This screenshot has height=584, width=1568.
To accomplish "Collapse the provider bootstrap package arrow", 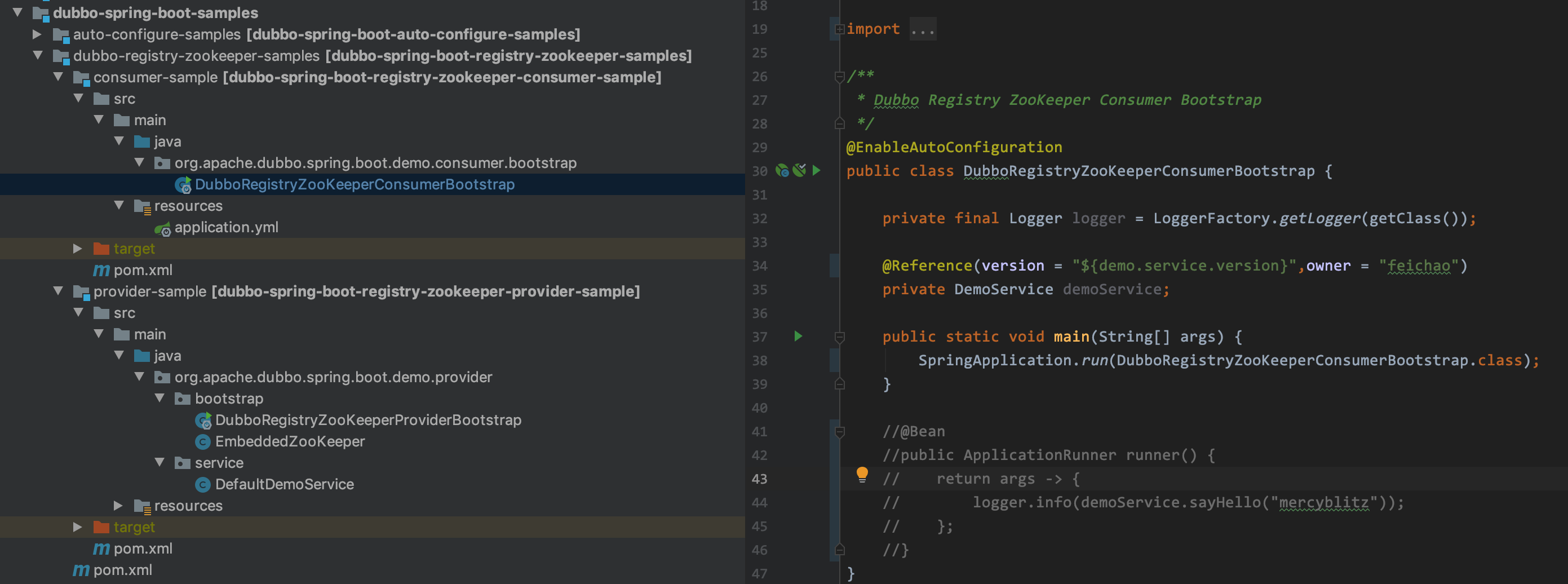I will coord(160,399).
